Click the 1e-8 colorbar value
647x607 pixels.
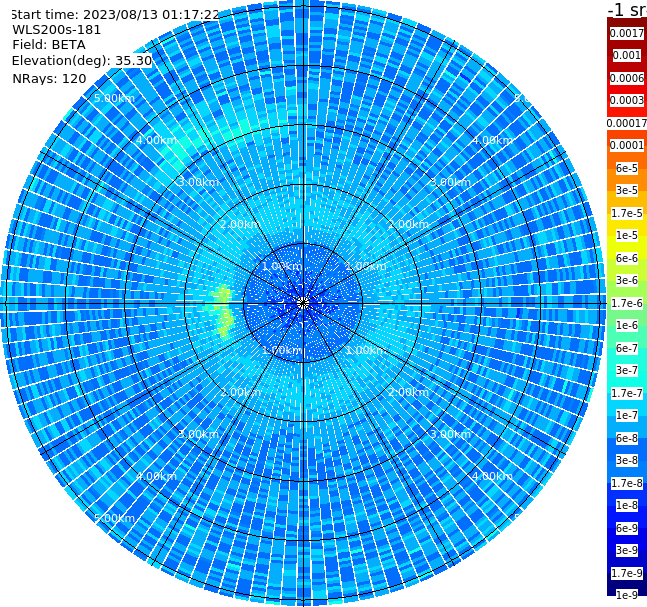627,505
